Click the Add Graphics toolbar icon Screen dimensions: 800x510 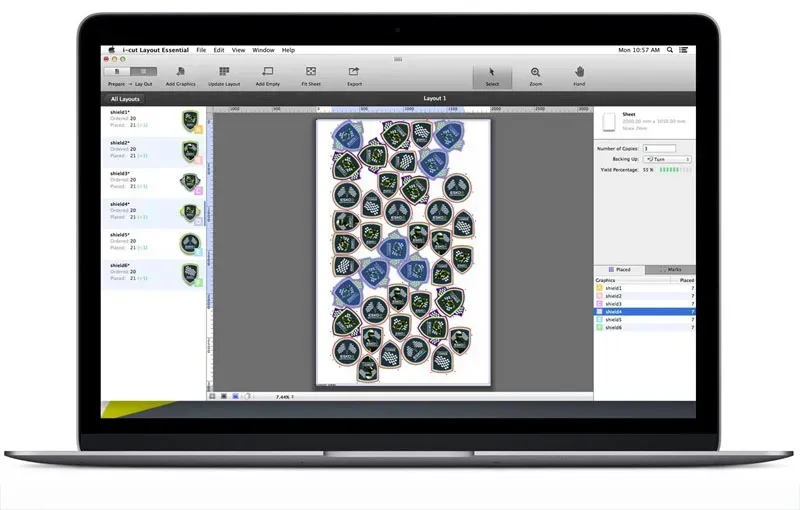[x=180, y=72]
